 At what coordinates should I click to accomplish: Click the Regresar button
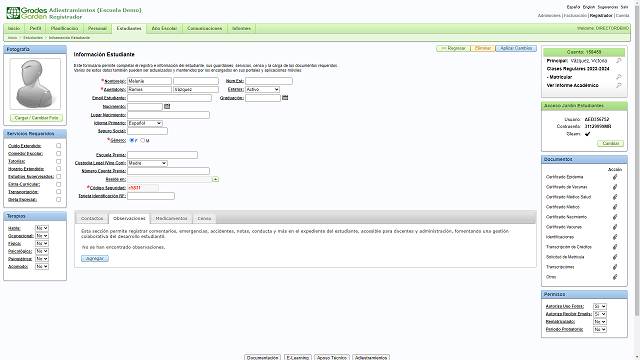coord(453,48)
